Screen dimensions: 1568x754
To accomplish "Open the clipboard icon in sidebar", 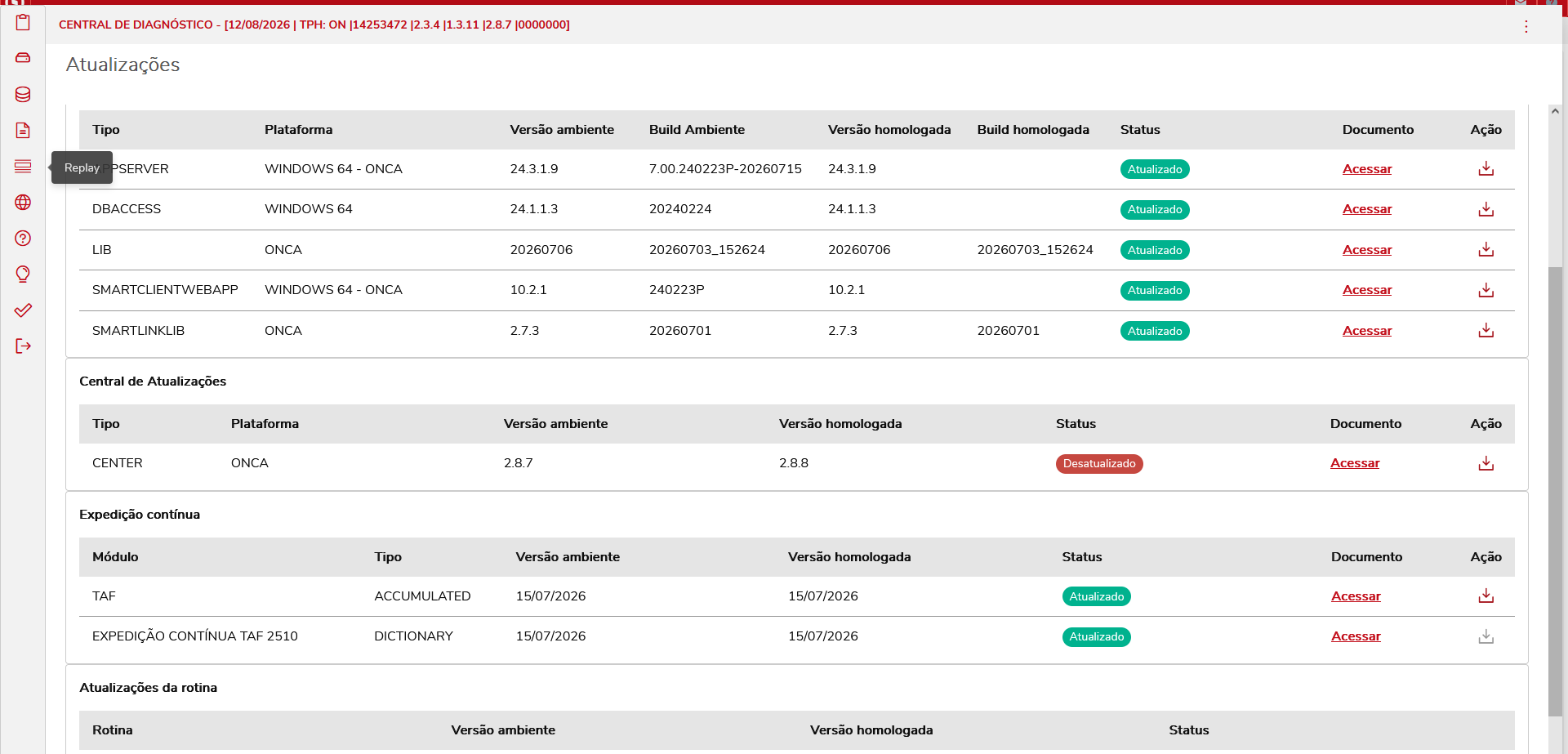I will point(23,22).
